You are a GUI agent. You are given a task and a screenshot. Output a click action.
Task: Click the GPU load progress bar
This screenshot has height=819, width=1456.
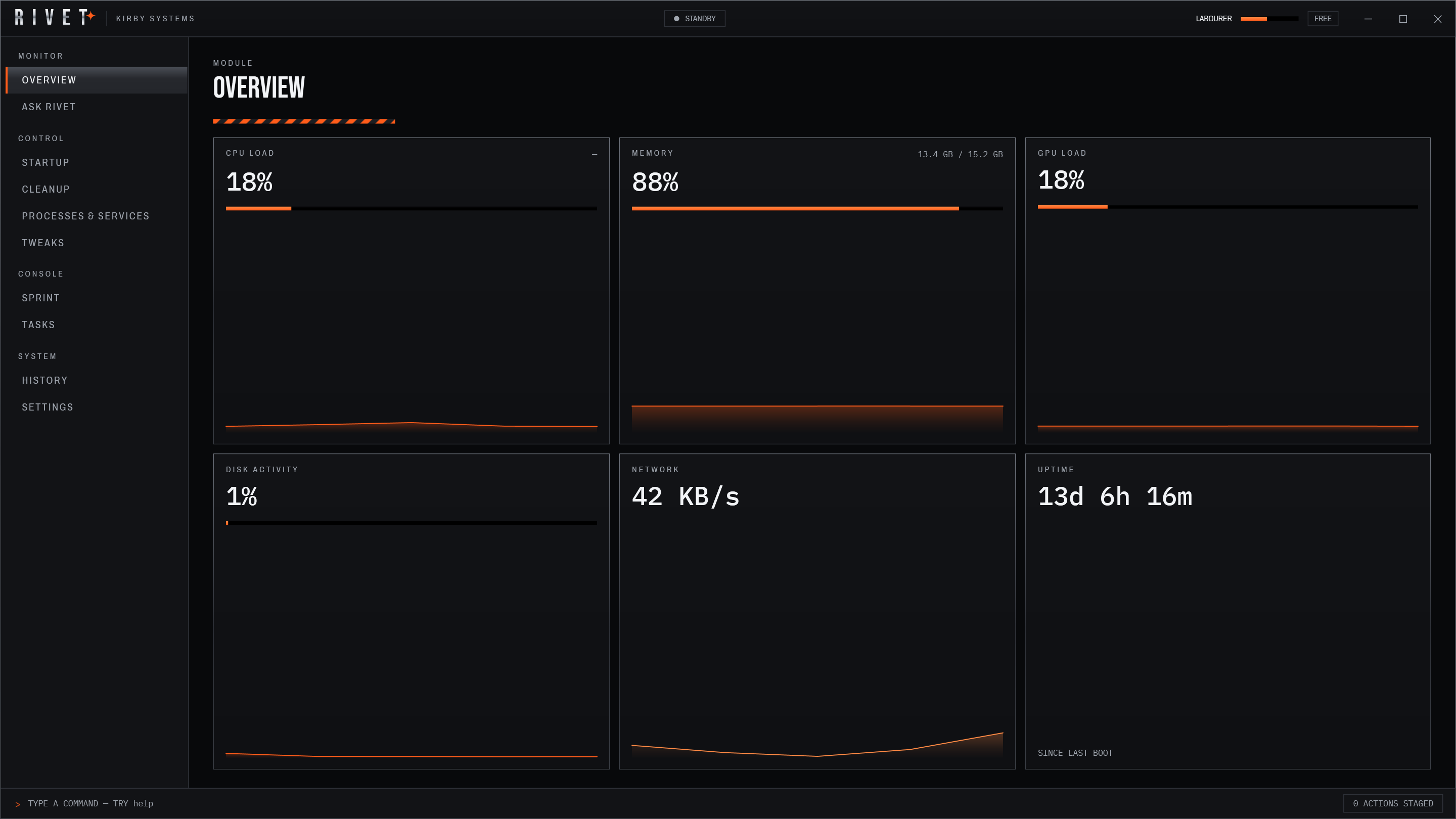[1227, 207]
